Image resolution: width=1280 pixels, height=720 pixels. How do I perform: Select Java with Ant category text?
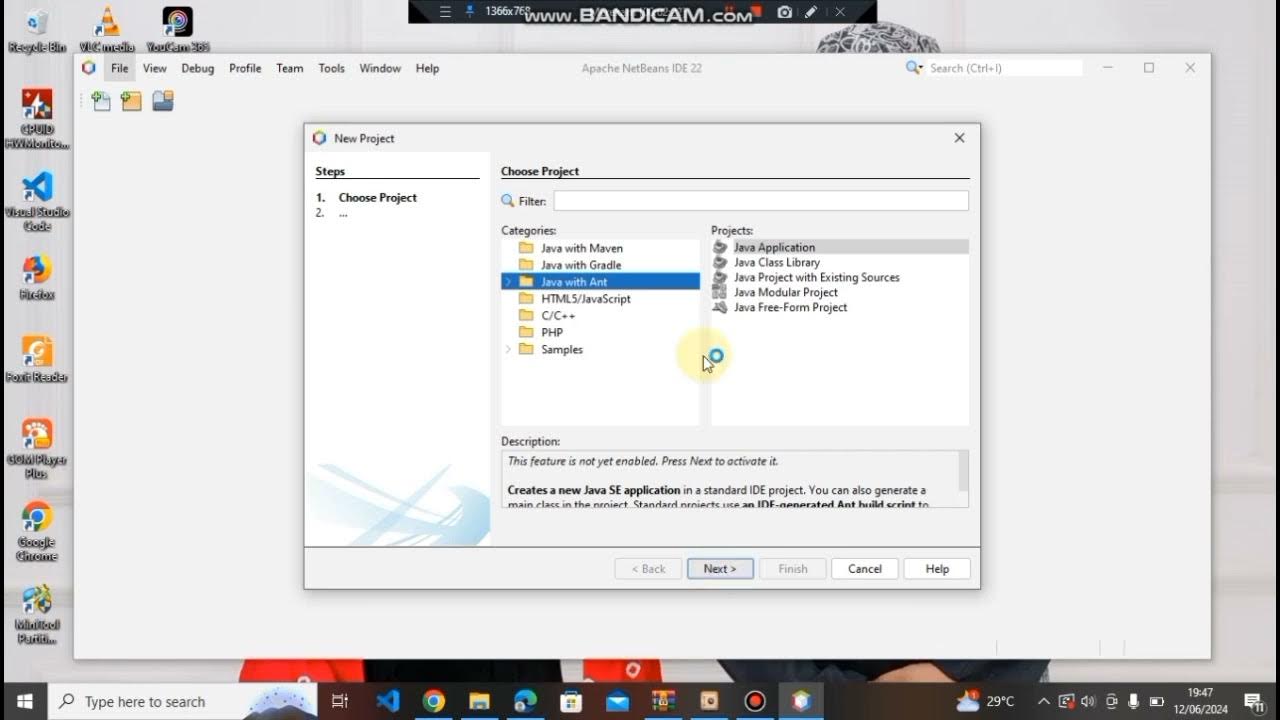574,282
